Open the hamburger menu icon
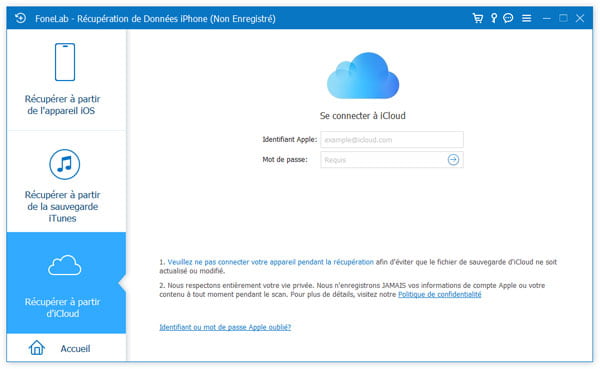 point(527,18)
